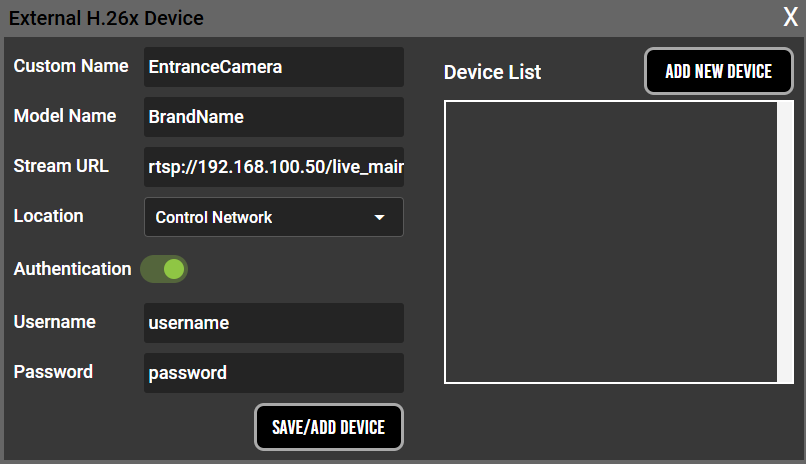Viewport: 806px width, 464px height.
Task: Click inside the empty Device List box
Action: tap(610, 242)
